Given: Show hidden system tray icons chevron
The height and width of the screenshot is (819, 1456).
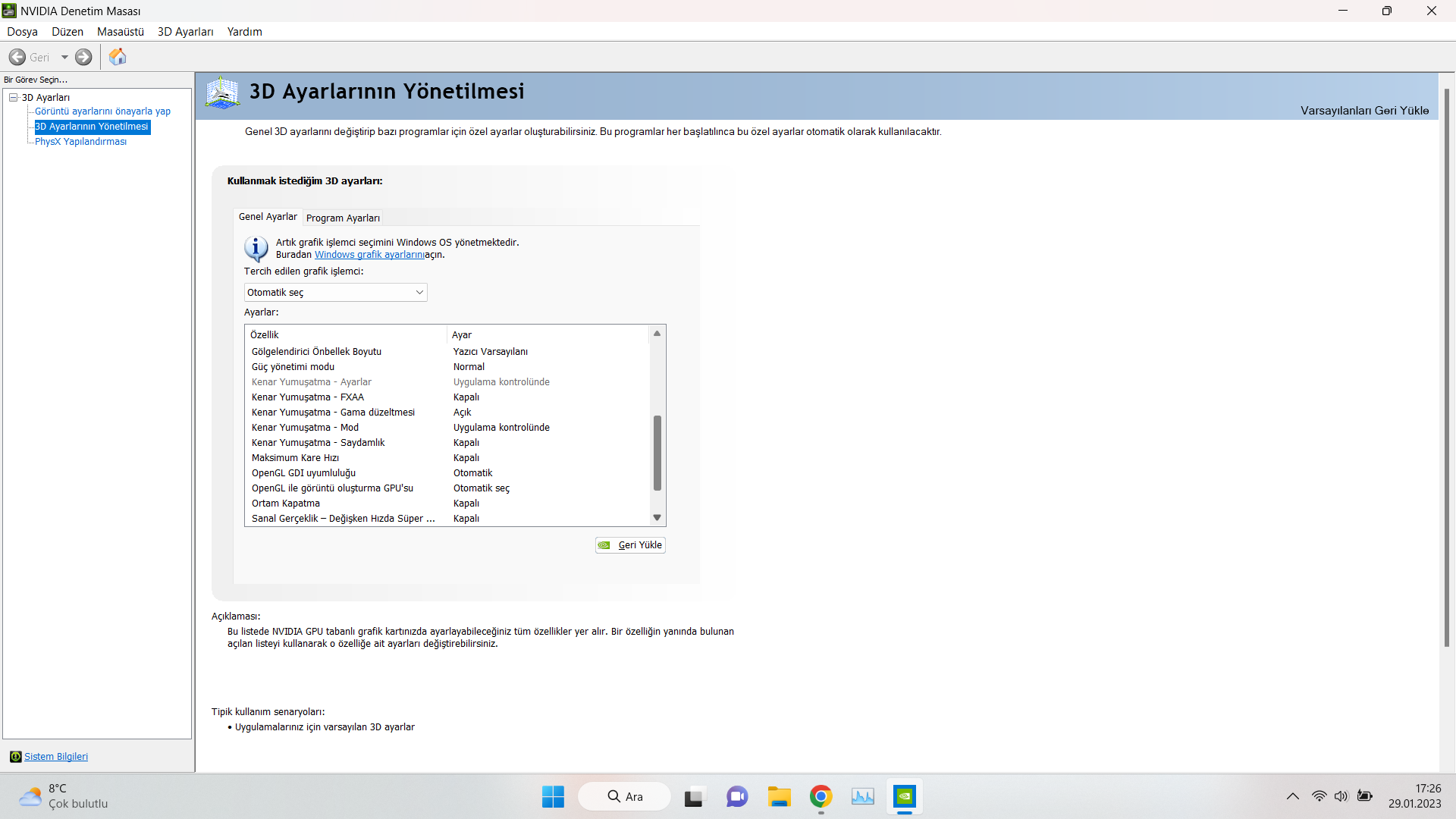Looking at the screenshot, I should pyautogui.click(x=1293, y=796).
